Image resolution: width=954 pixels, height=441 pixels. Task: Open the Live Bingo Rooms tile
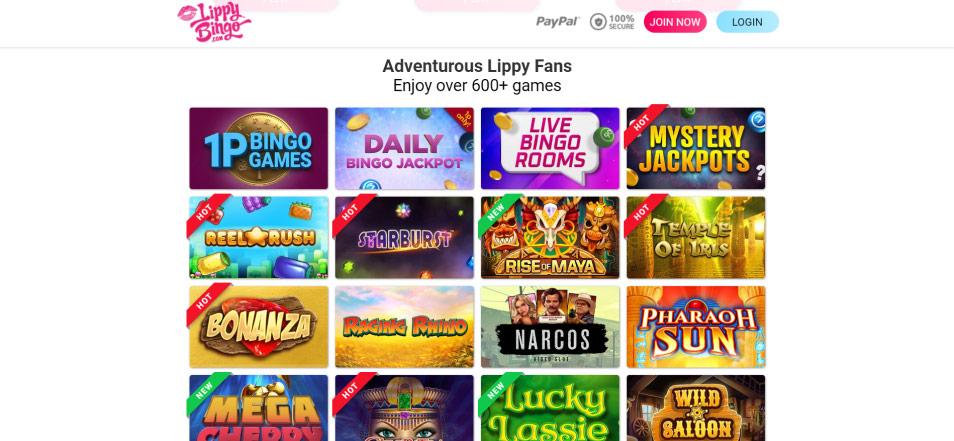[550, 148]
